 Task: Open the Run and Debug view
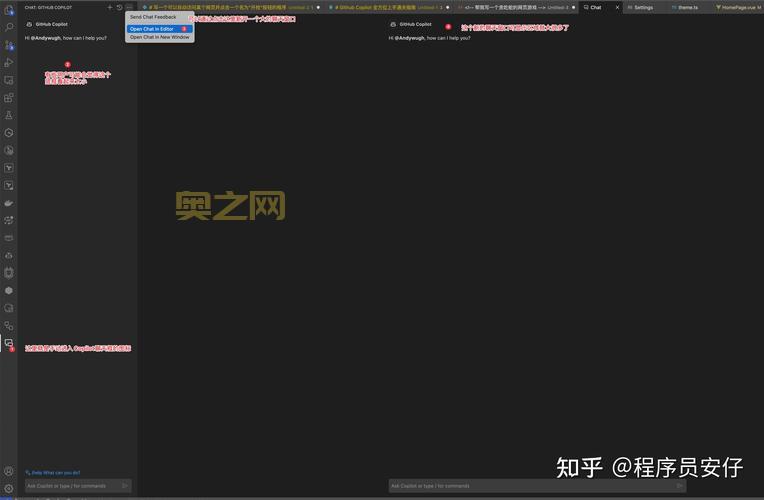[9, 63]
